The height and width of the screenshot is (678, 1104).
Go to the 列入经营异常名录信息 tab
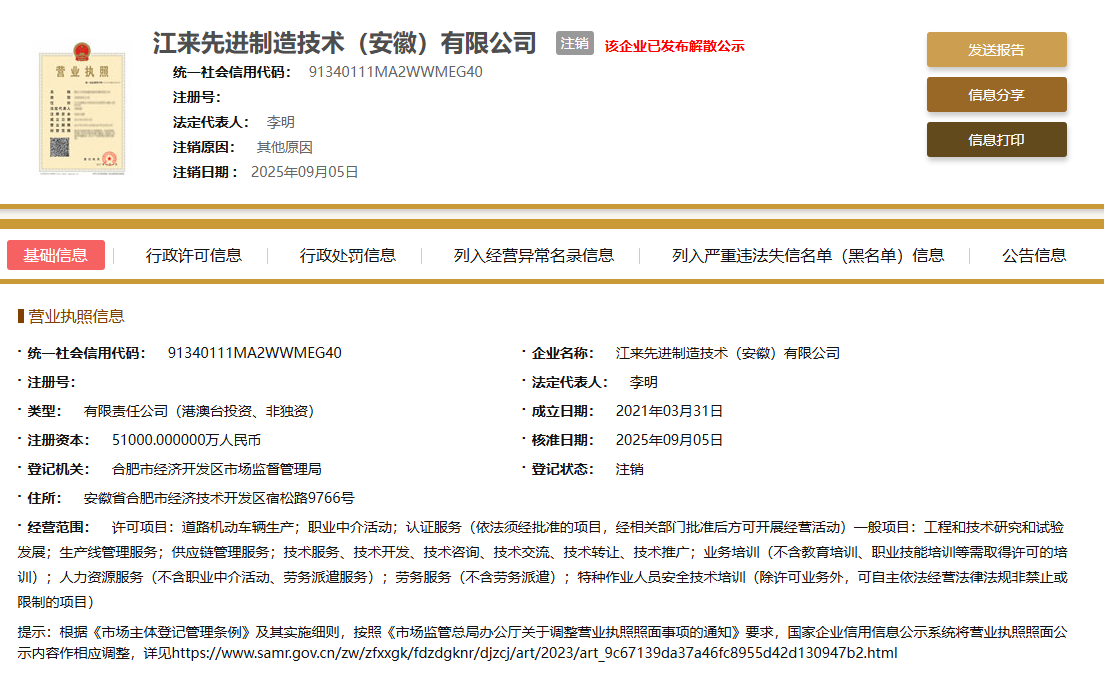534,255
